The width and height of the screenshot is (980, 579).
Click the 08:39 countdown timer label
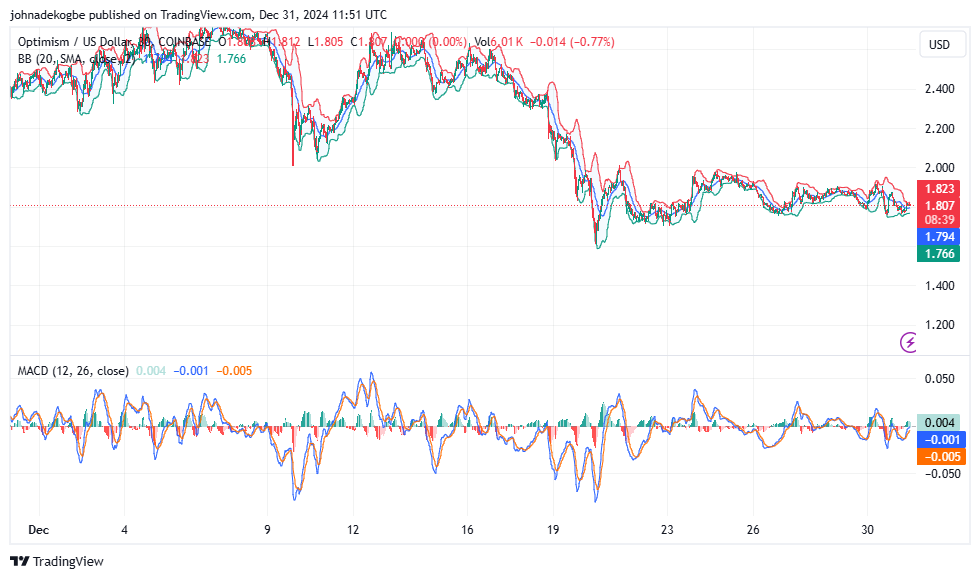[938, 220]
